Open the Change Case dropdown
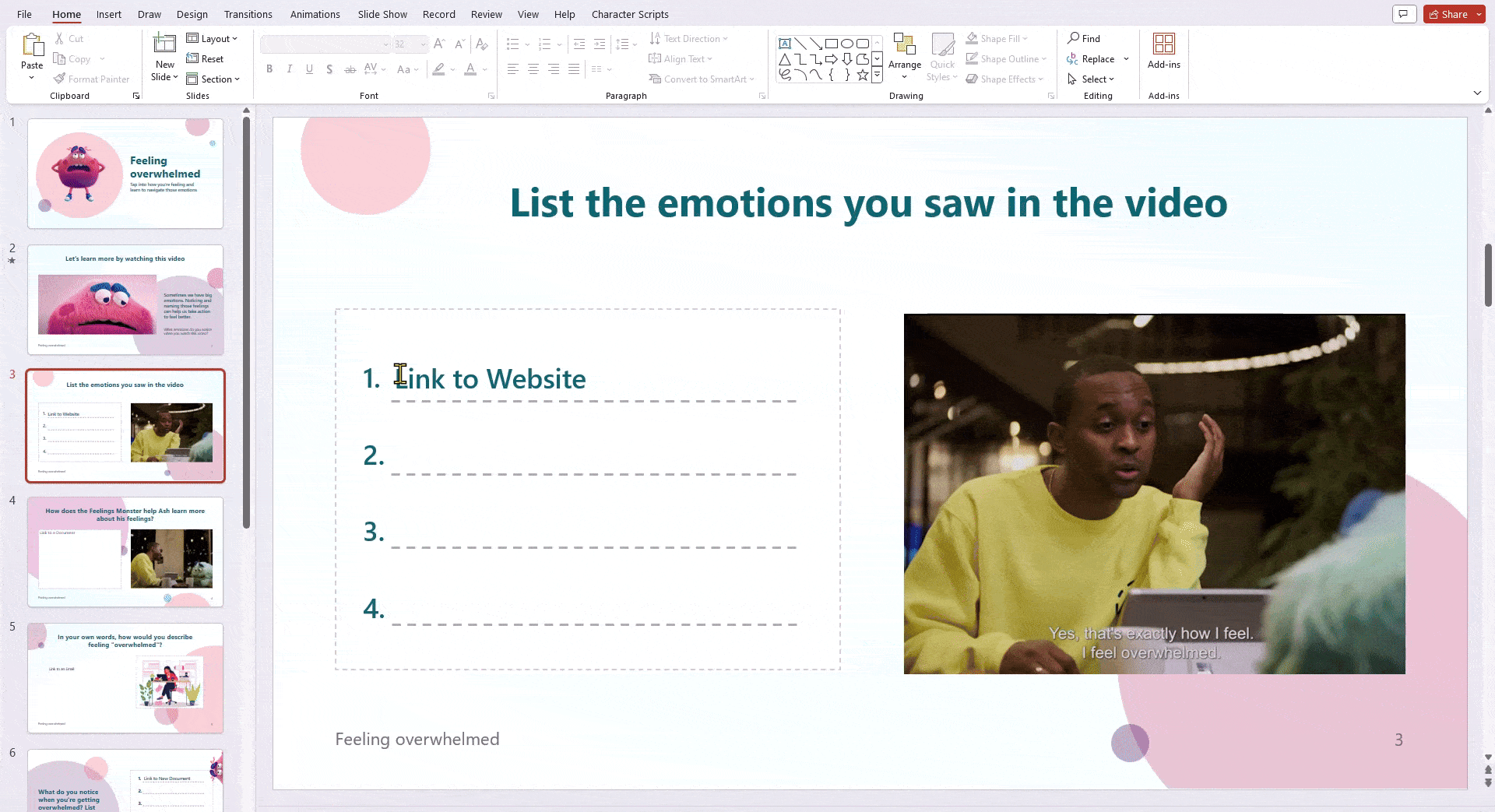The width and height of the screenshot is (1495, 812). (x=408, y=69)
